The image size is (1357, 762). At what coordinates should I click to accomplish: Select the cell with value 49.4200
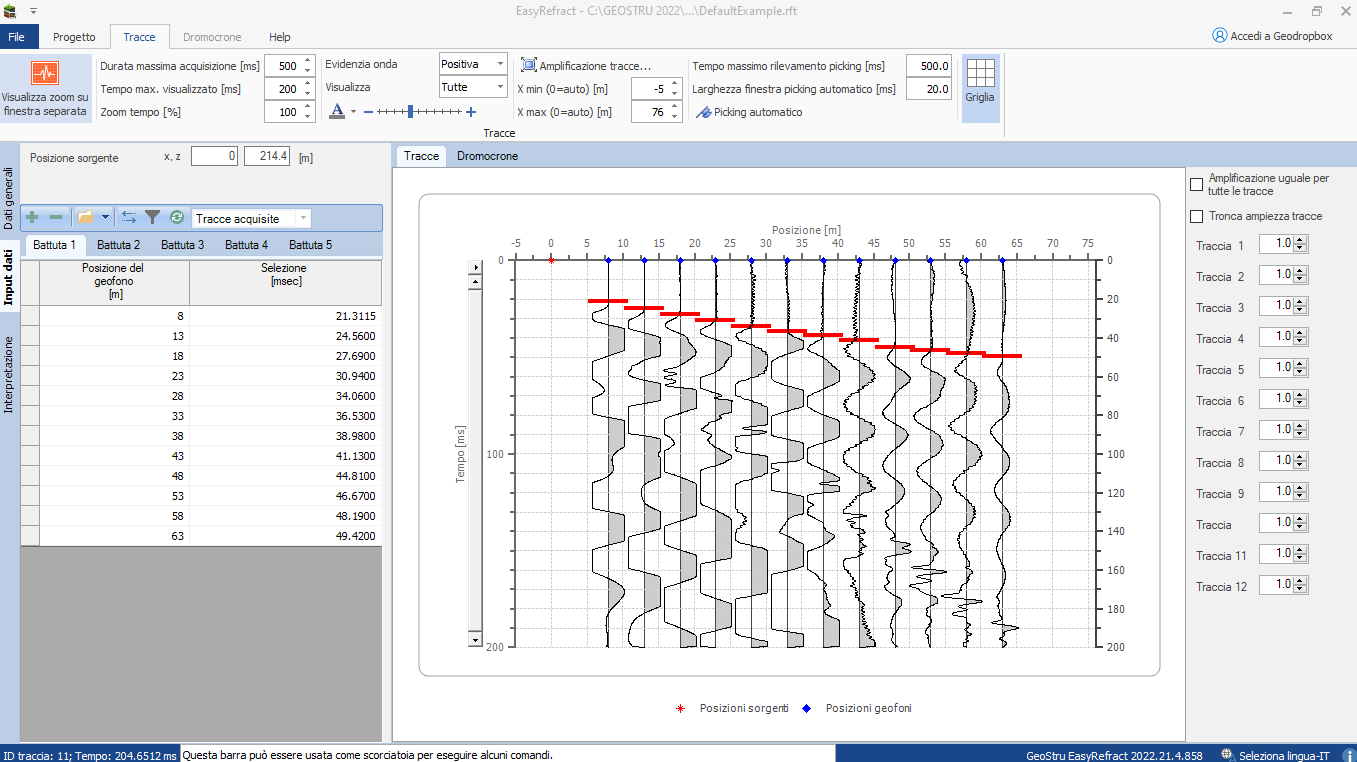click(x=285, y=536)
